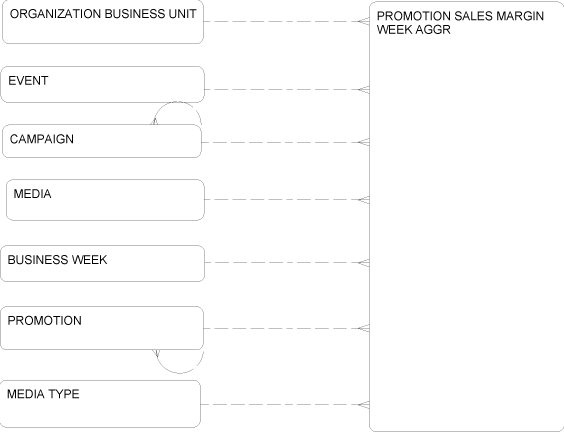Select crow's foot connector from ORGANIZATION BUSINESS UNIT

point(364,21)
